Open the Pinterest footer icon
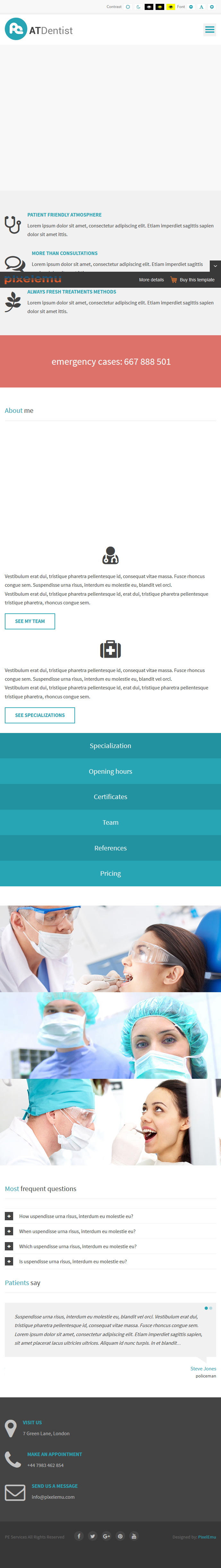This screenshot has width=221, height=1568. click(x=120, y=1536)
